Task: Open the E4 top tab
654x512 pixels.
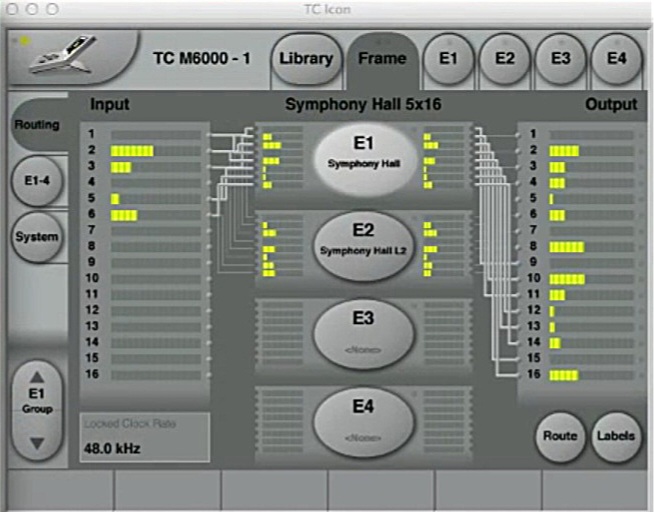Action: (x=617, y=58)
